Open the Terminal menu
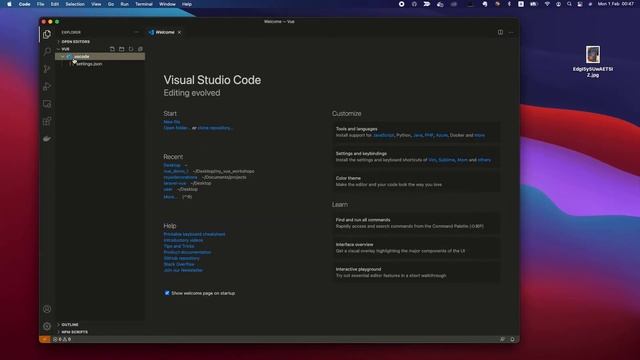The width and height of the screenshot is (640, 360). point(144,4)
